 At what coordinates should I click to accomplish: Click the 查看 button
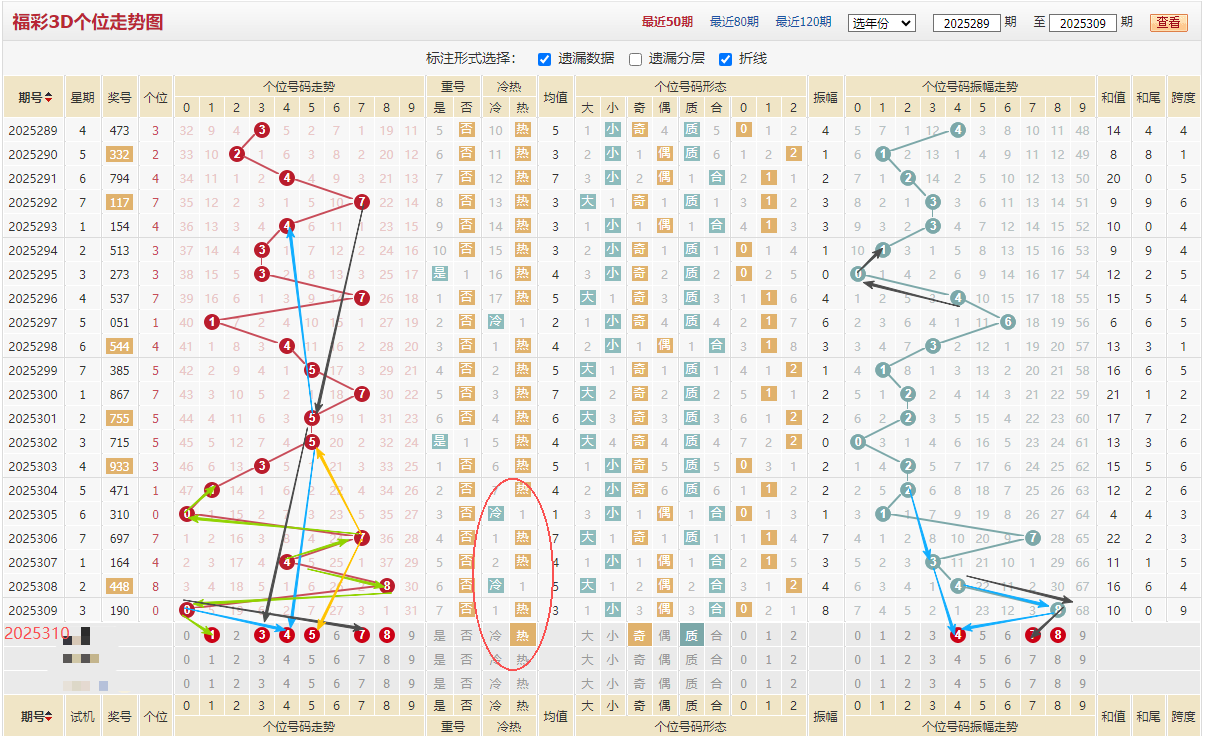pos(1168,22)
